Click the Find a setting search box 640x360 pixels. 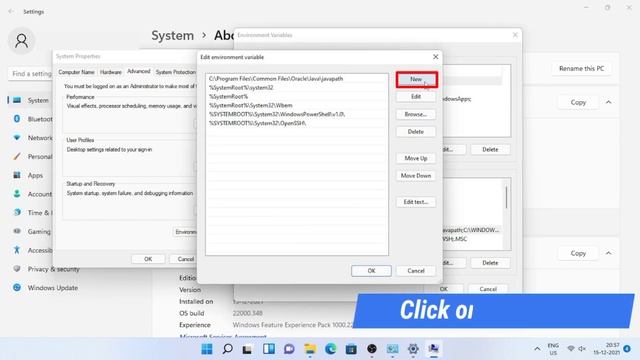click(x=31, y=74)
